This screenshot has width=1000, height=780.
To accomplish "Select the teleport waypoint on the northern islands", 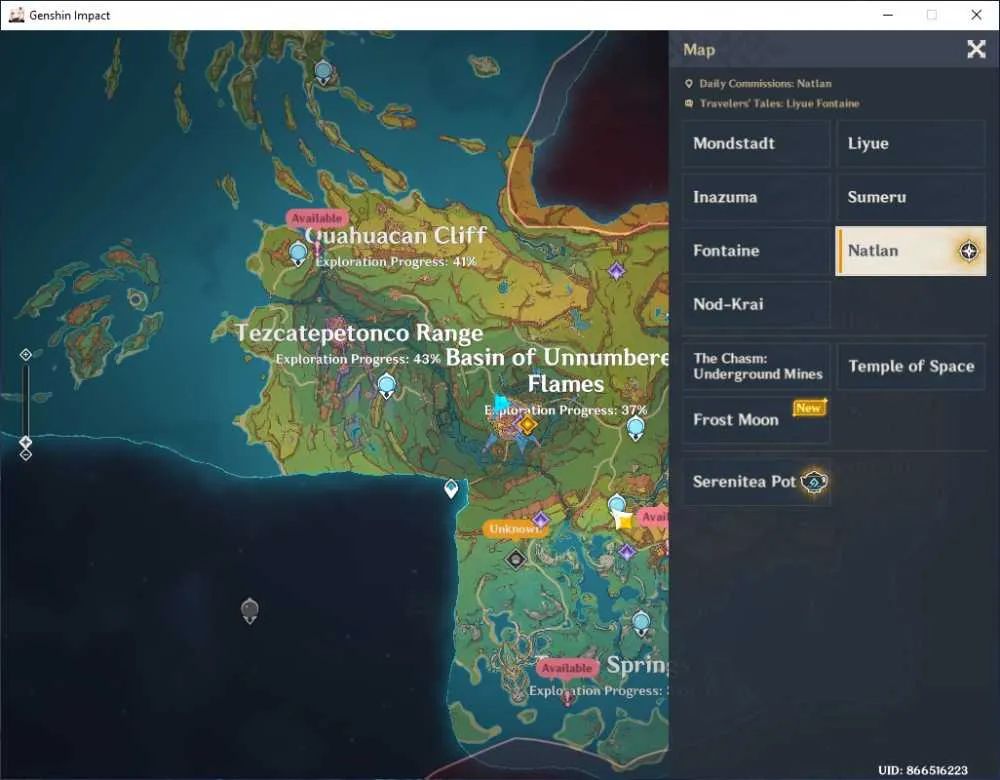I will [323, 72].
